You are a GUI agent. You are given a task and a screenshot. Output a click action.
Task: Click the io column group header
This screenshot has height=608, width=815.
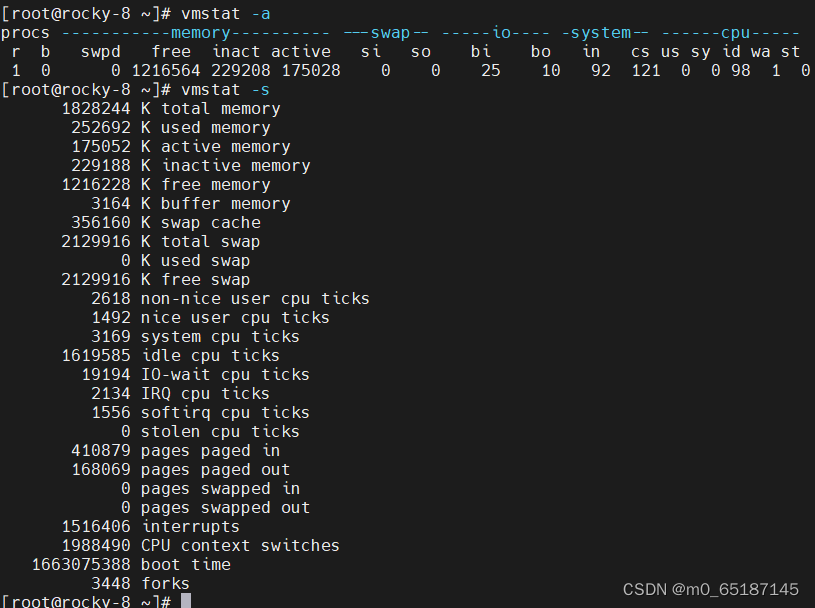click(x=495, y=33)
